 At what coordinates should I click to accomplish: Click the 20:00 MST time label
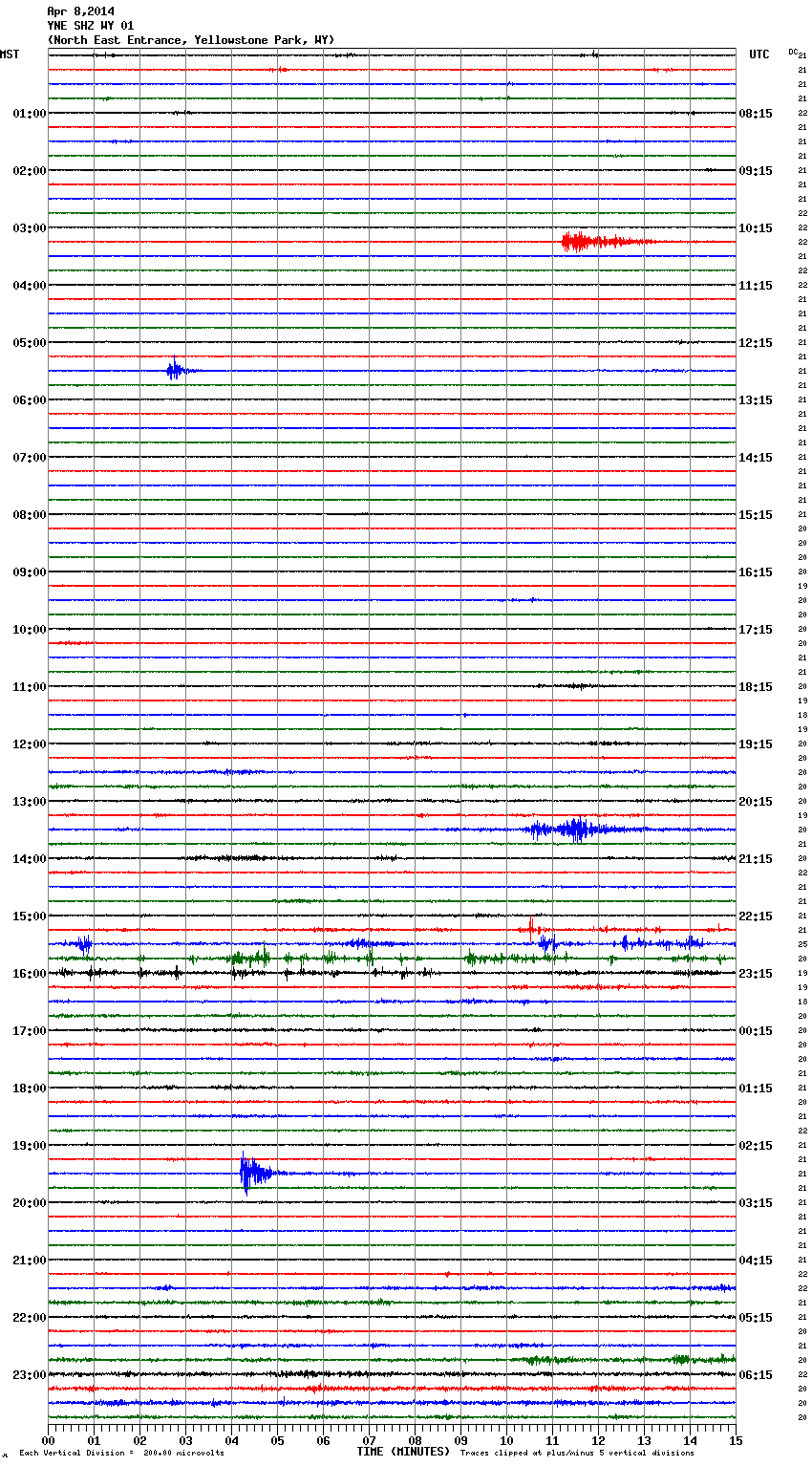30,1203
